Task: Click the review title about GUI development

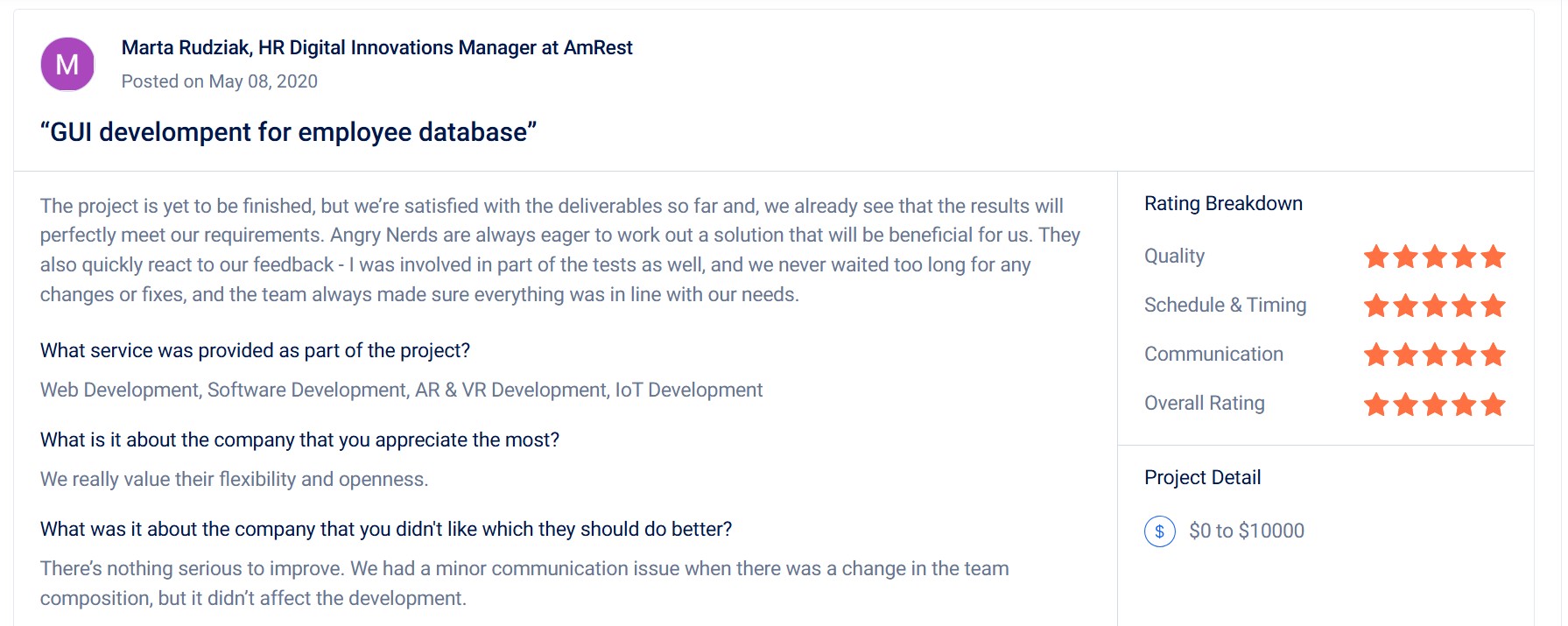Action: tap(288, 132)
